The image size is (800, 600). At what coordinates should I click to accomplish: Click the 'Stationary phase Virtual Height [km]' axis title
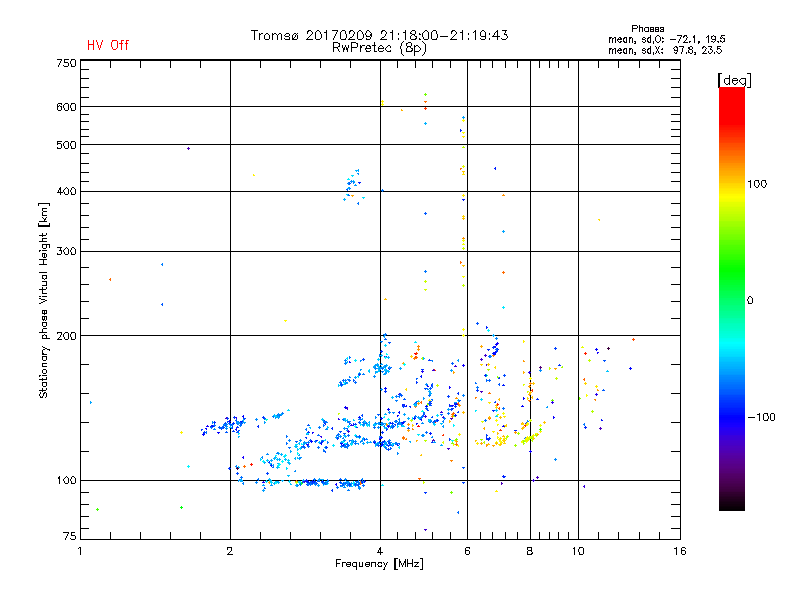pos(44,300)
